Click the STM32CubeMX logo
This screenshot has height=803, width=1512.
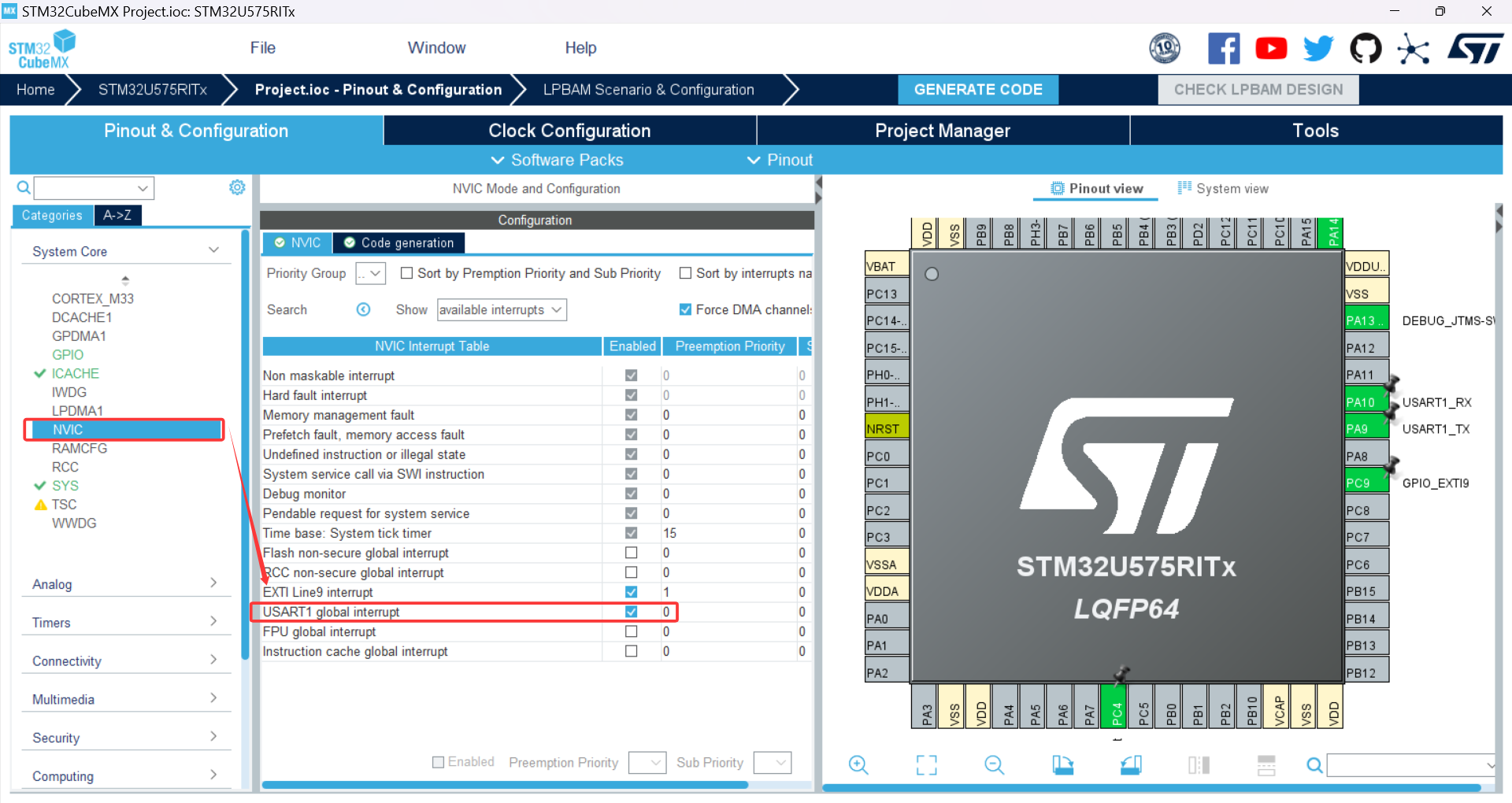42,50
